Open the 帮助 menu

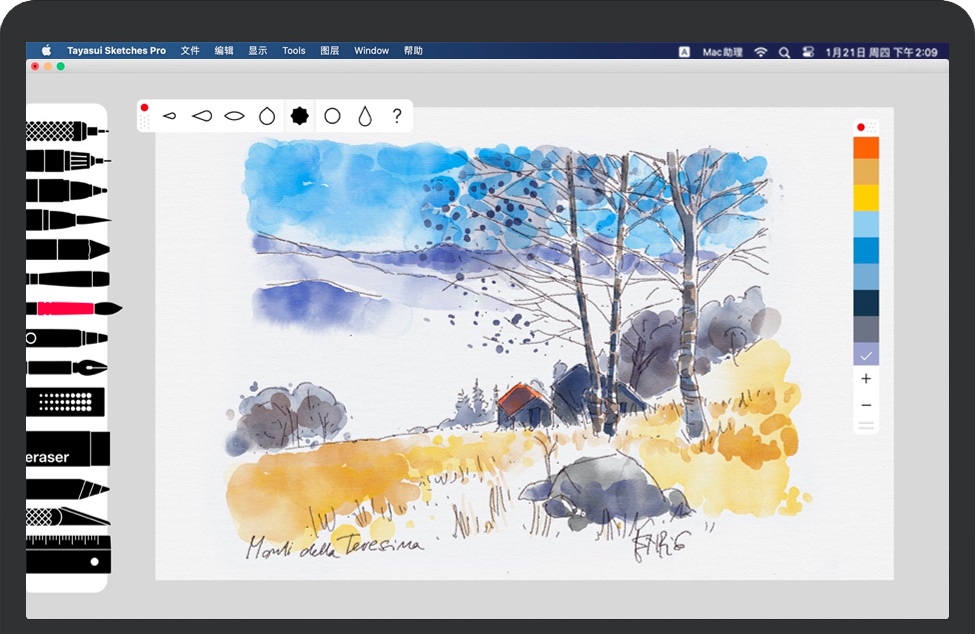(x=414, y=51)
